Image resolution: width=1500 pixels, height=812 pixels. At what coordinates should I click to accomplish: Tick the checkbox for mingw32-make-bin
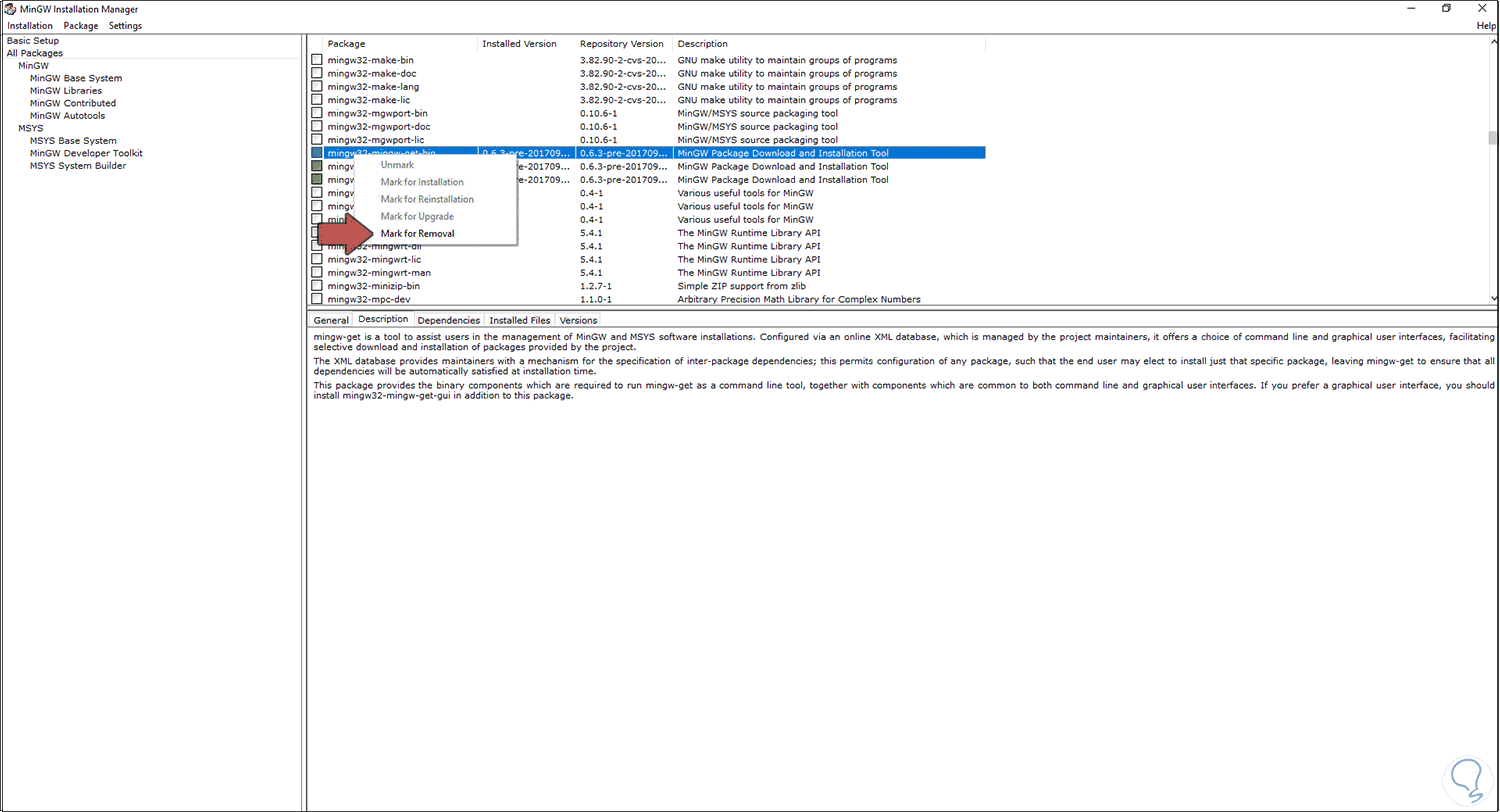pyautogui.click(x=317, y=60)
